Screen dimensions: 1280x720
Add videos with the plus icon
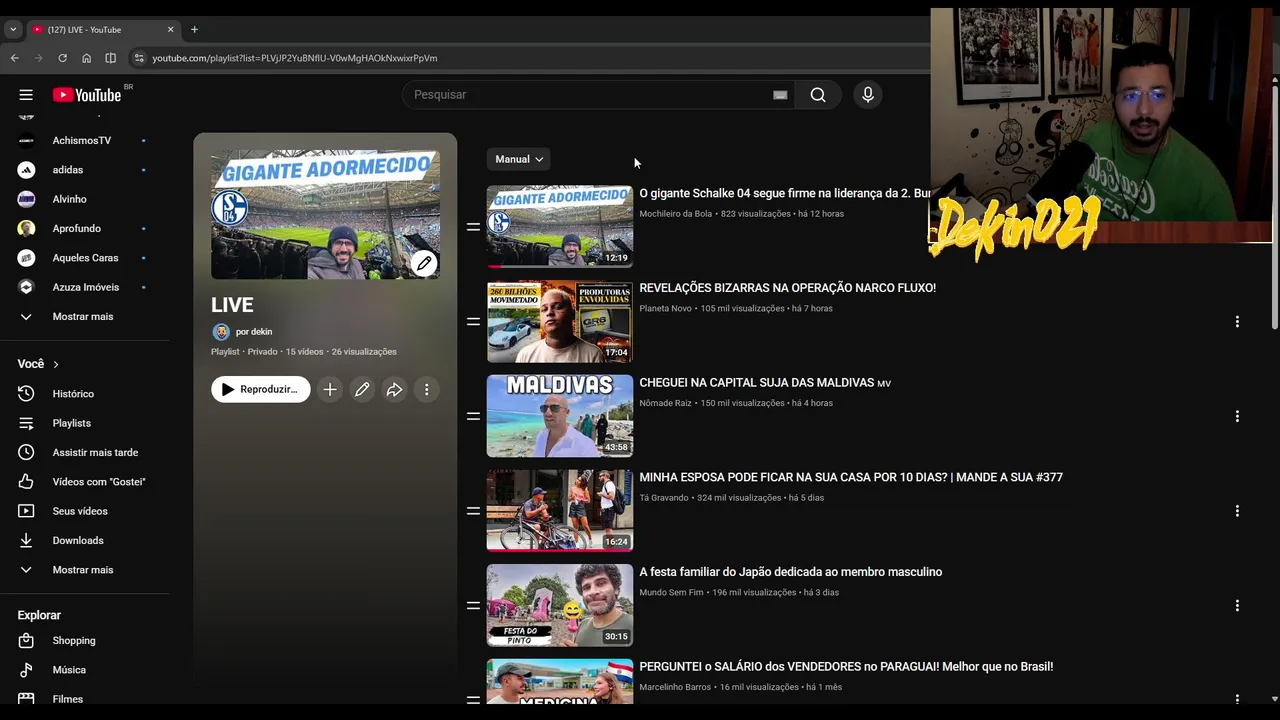(x=330, y=389)
